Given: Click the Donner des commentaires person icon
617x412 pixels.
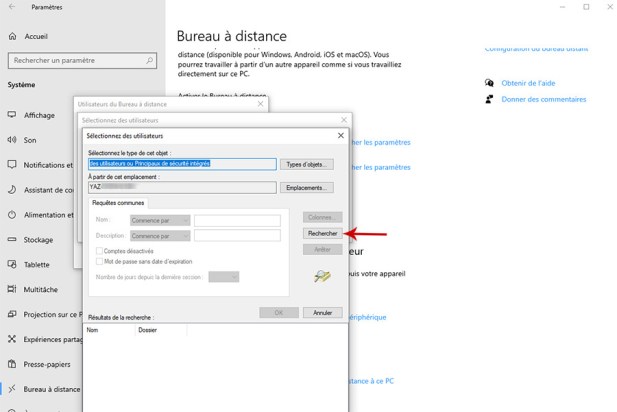Looking at the screenshot, I should point(489,99).
